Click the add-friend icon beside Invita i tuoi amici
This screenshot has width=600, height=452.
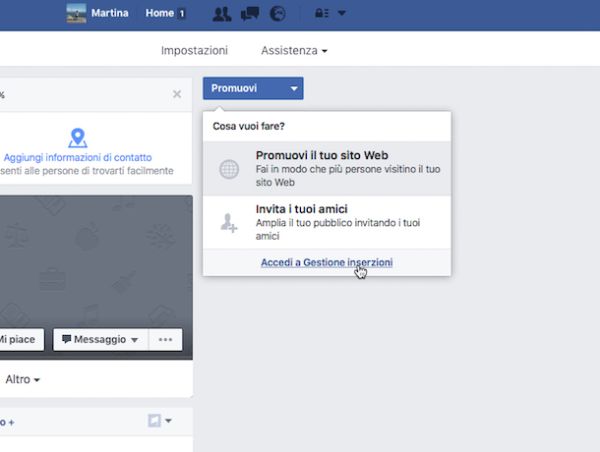[229, 223]
